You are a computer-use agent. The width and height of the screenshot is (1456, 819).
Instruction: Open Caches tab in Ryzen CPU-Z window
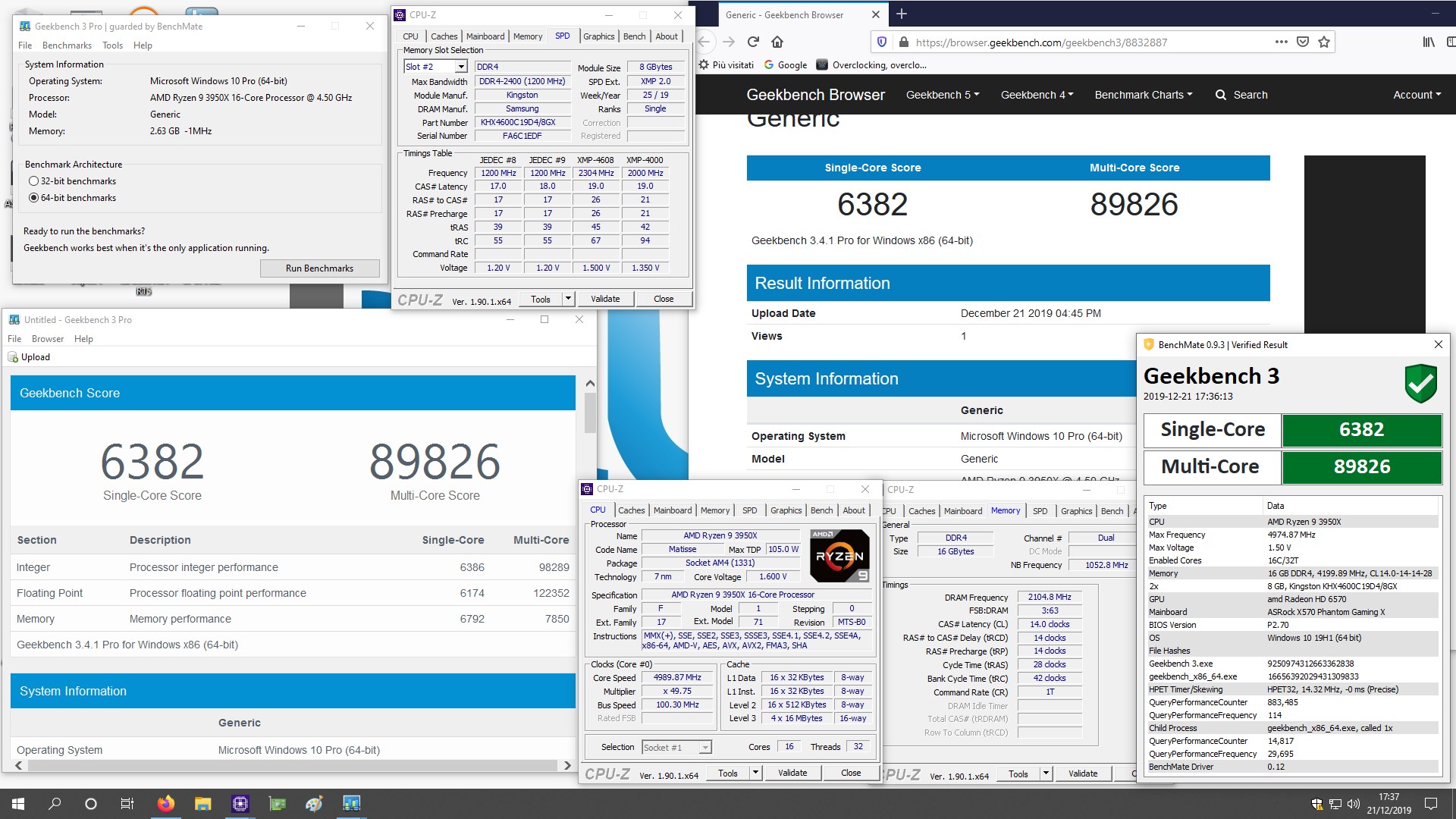pos(631,510)
